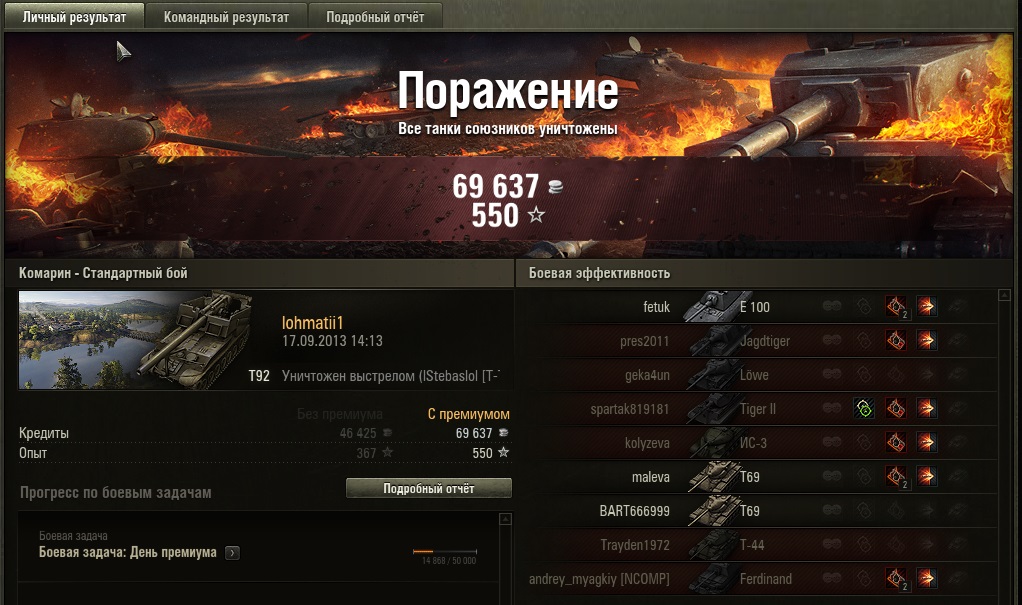
Task: Click the День премиума task progress bar
Action: click(x=445, y=552)
